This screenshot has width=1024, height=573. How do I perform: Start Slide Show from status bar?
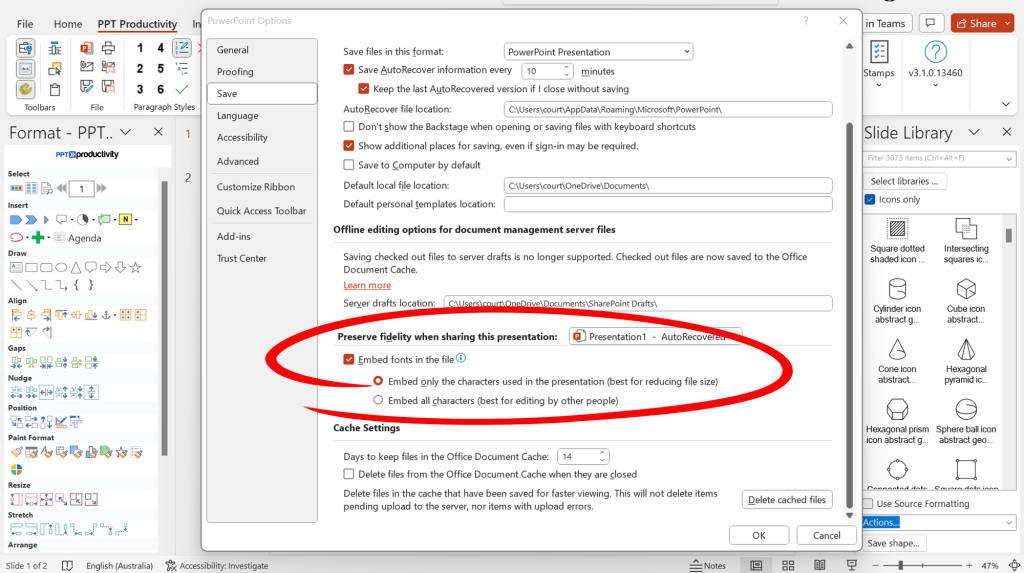pyautogui.click(x=852, y=565)
